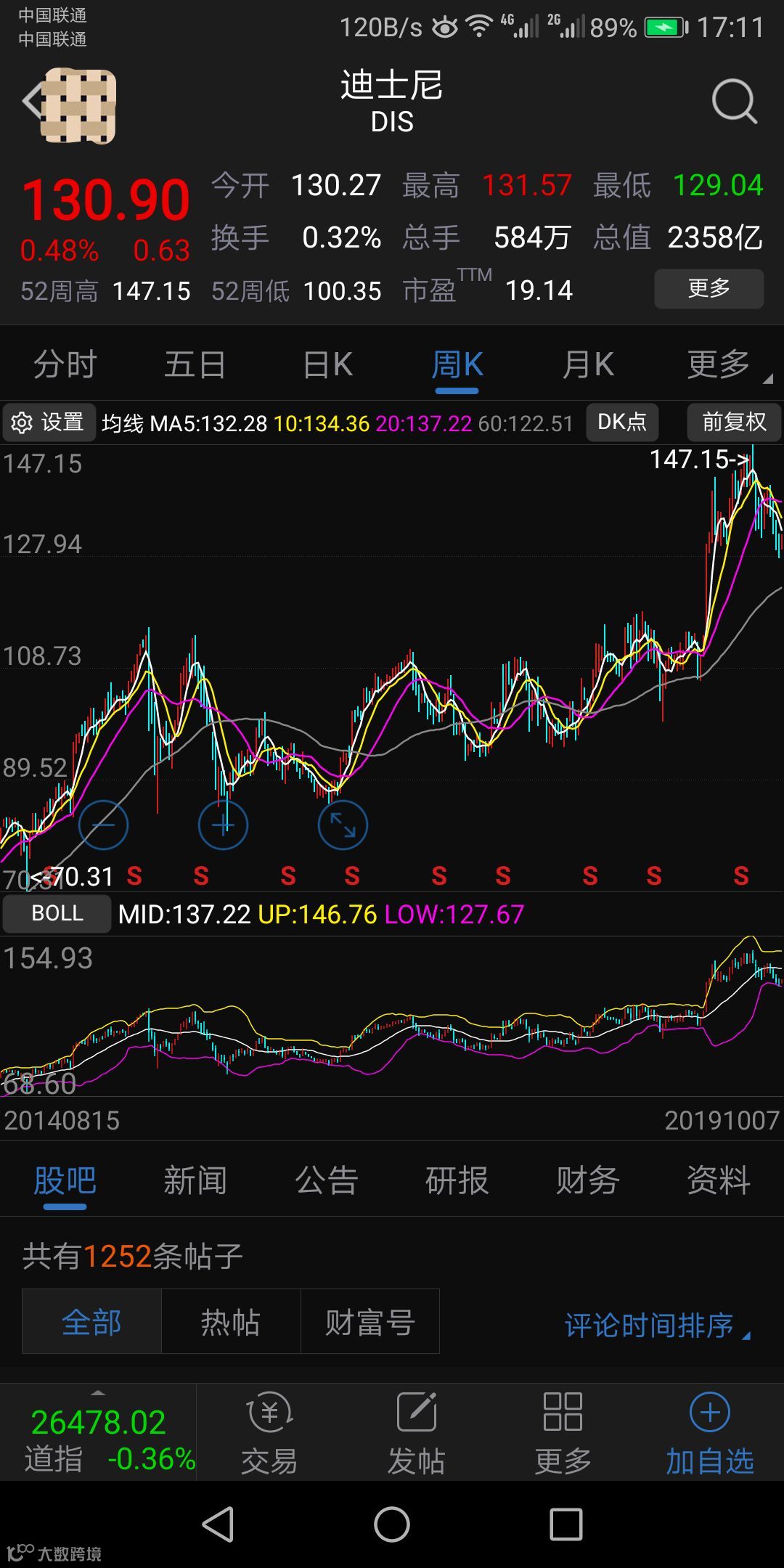Viewport: 784px width, 1568px height.
Task: Select the 财富号 posts filter
Action: [x=370, y=1322]
